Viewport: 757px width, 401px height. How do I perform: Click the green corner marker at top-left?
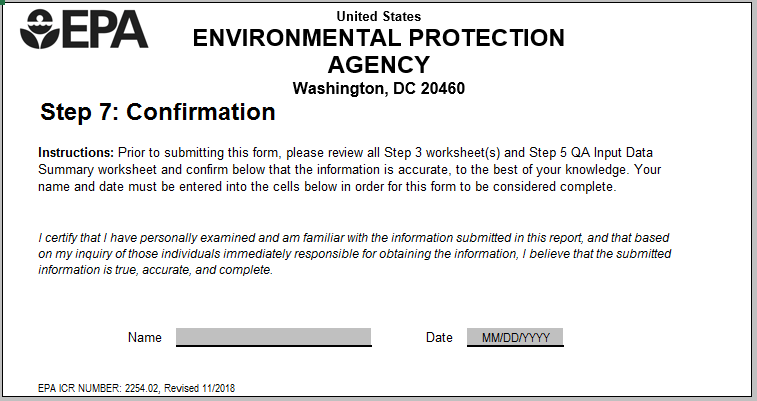(x=3, y=3)
